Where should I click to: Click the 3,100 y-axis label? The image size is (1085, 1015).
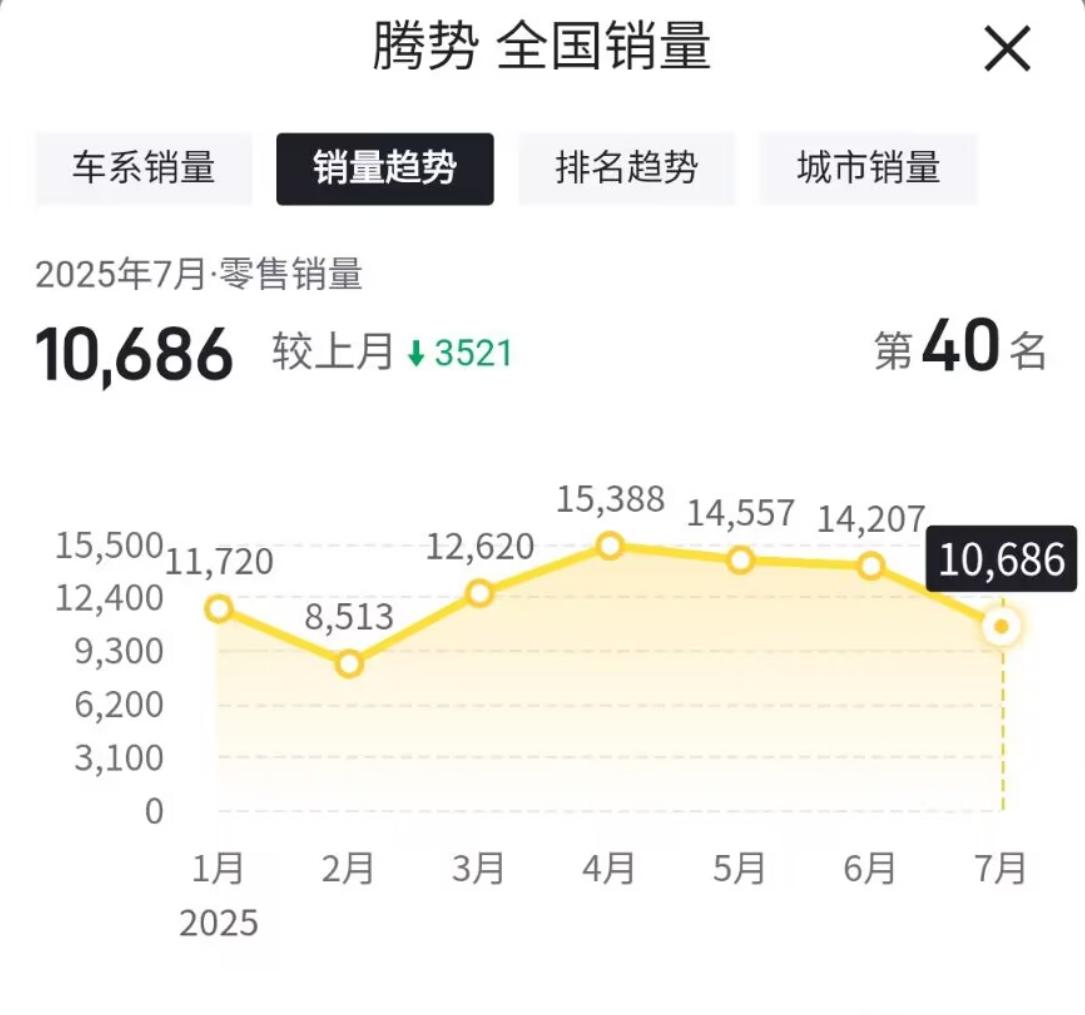click(119, 758)
